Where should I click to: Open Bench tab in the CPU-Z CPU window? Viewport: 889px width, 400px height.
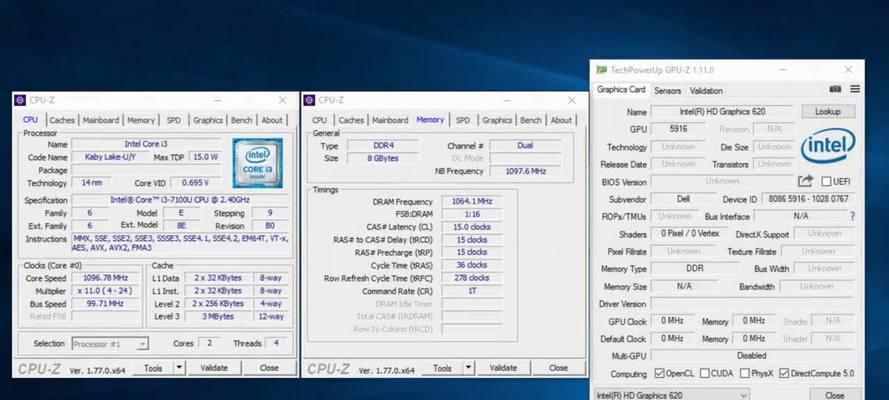pyautogui.click(x=242, y=120)
